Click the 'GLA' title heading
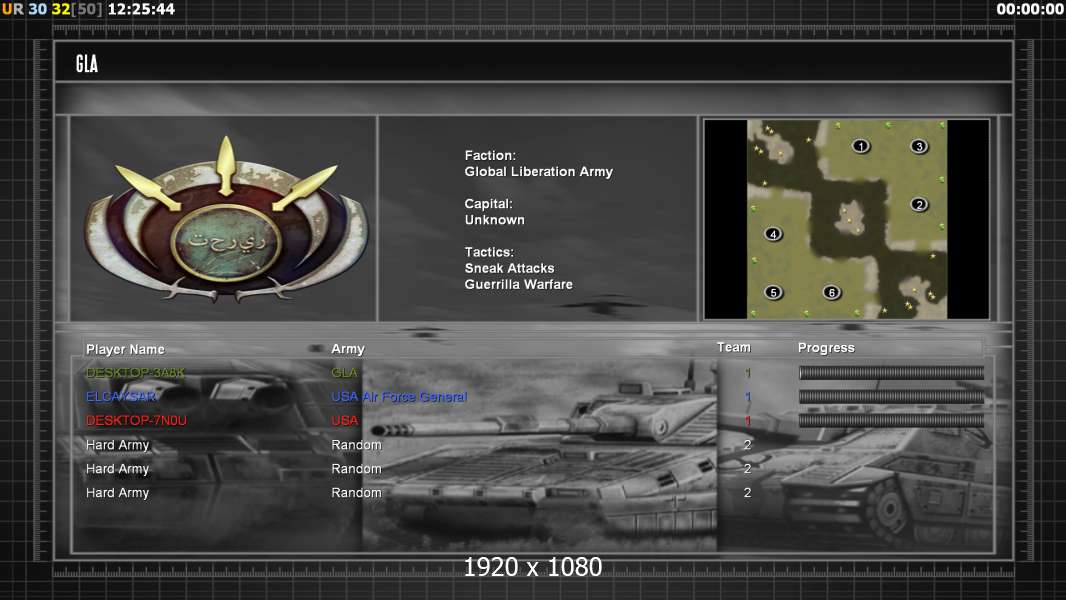Screen dimensions: 1066x600 click(87, 64)
